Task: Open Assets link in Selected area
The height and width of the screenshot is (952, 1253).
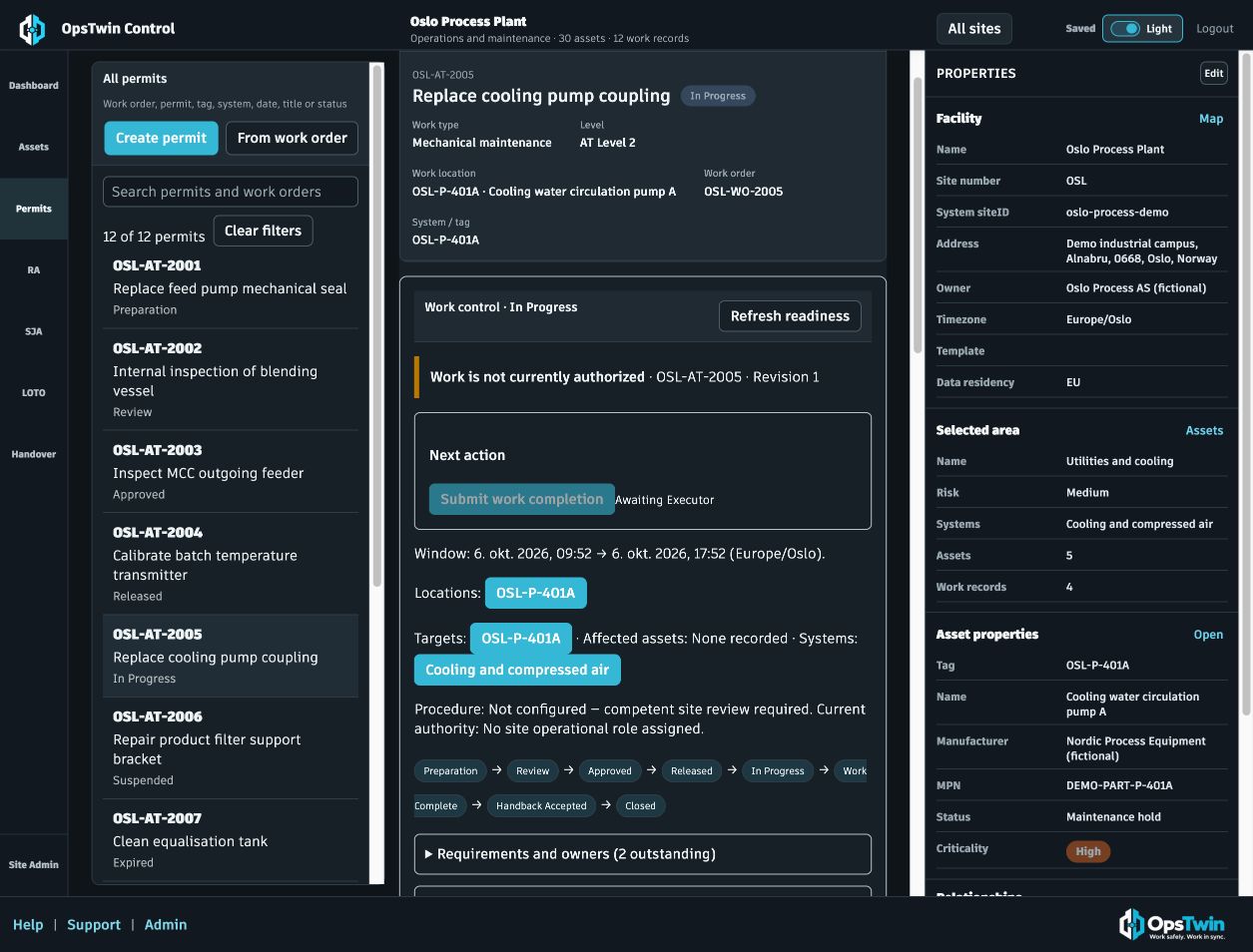Action: tap(1204, 431)
